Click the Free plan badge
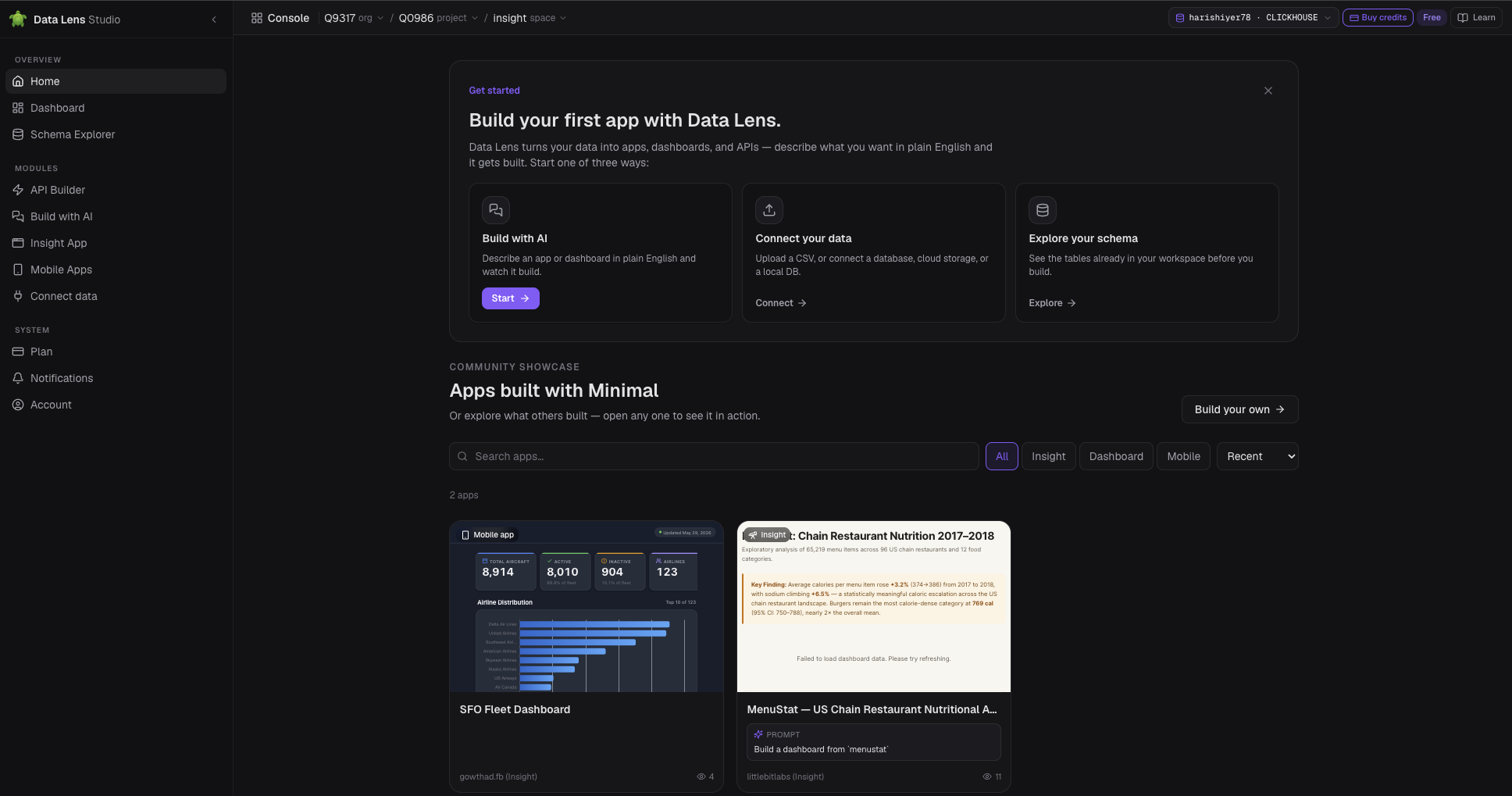The height and width of the screenshot is (796, 1512). coord(1432,17)
